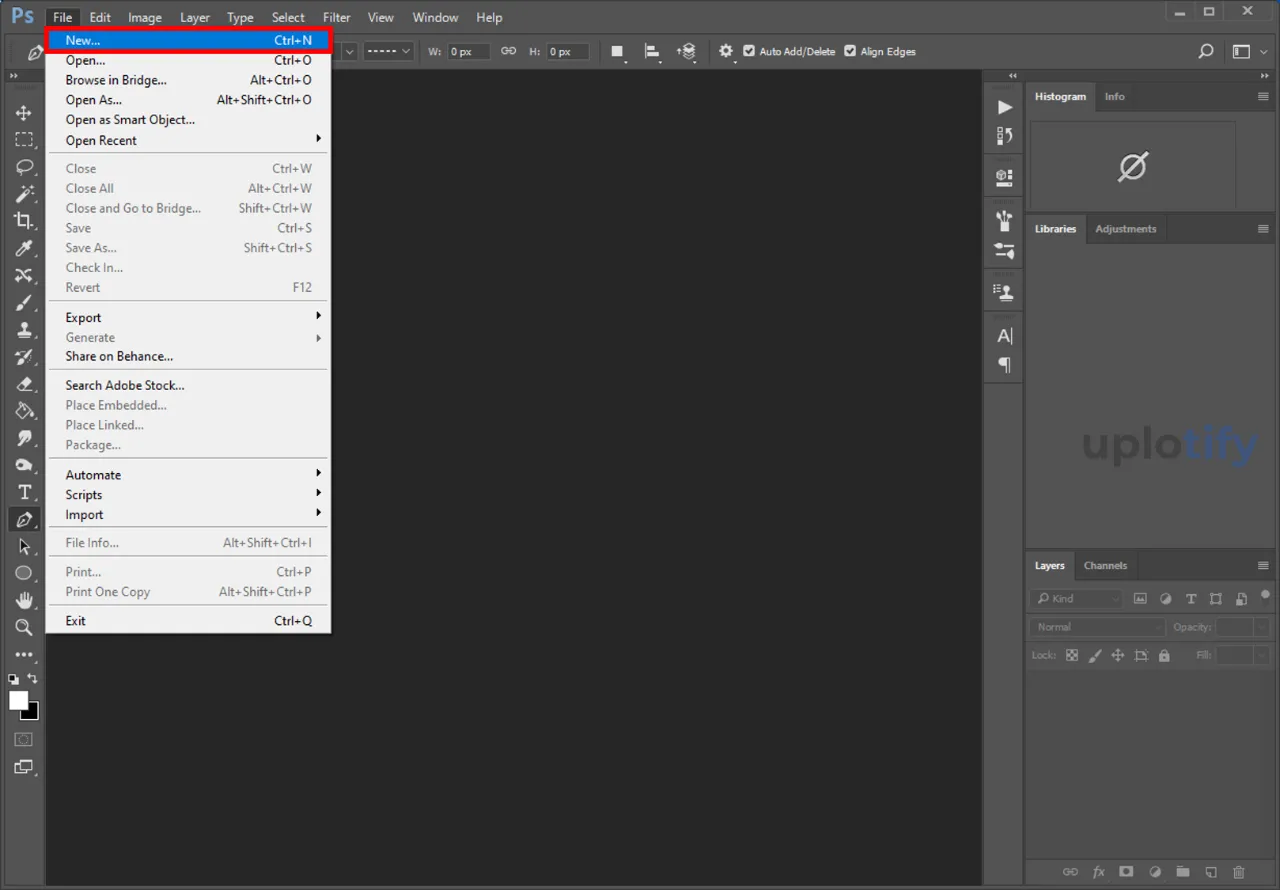Image resolution: width=1280 pixels, height=890 pixels.
Task: Select the Lasso tool
Action: coord(24,167)
